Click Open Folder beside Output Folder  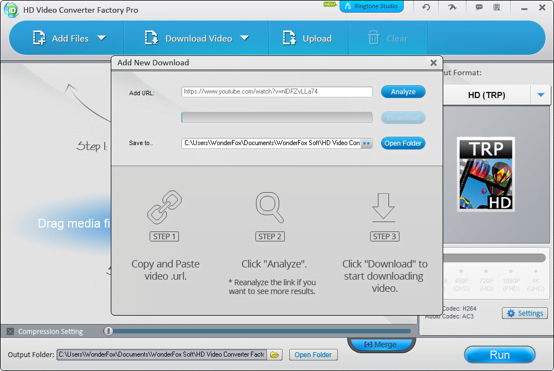click(313, 355)
